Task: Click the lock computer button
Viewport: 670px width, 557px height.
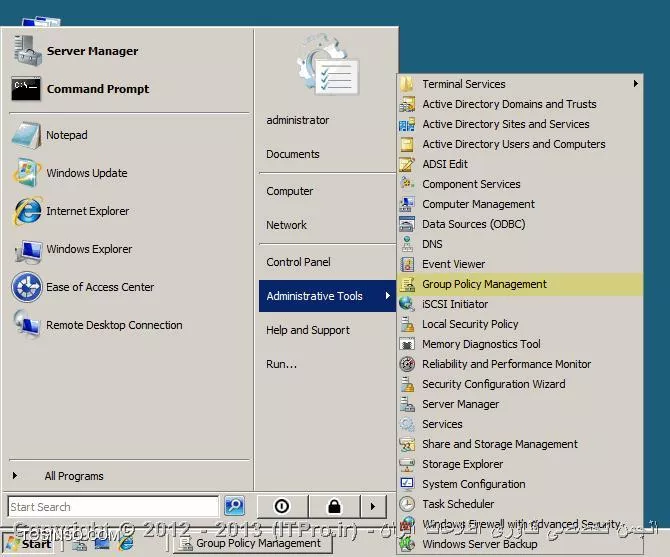Action: pos(335,507)
